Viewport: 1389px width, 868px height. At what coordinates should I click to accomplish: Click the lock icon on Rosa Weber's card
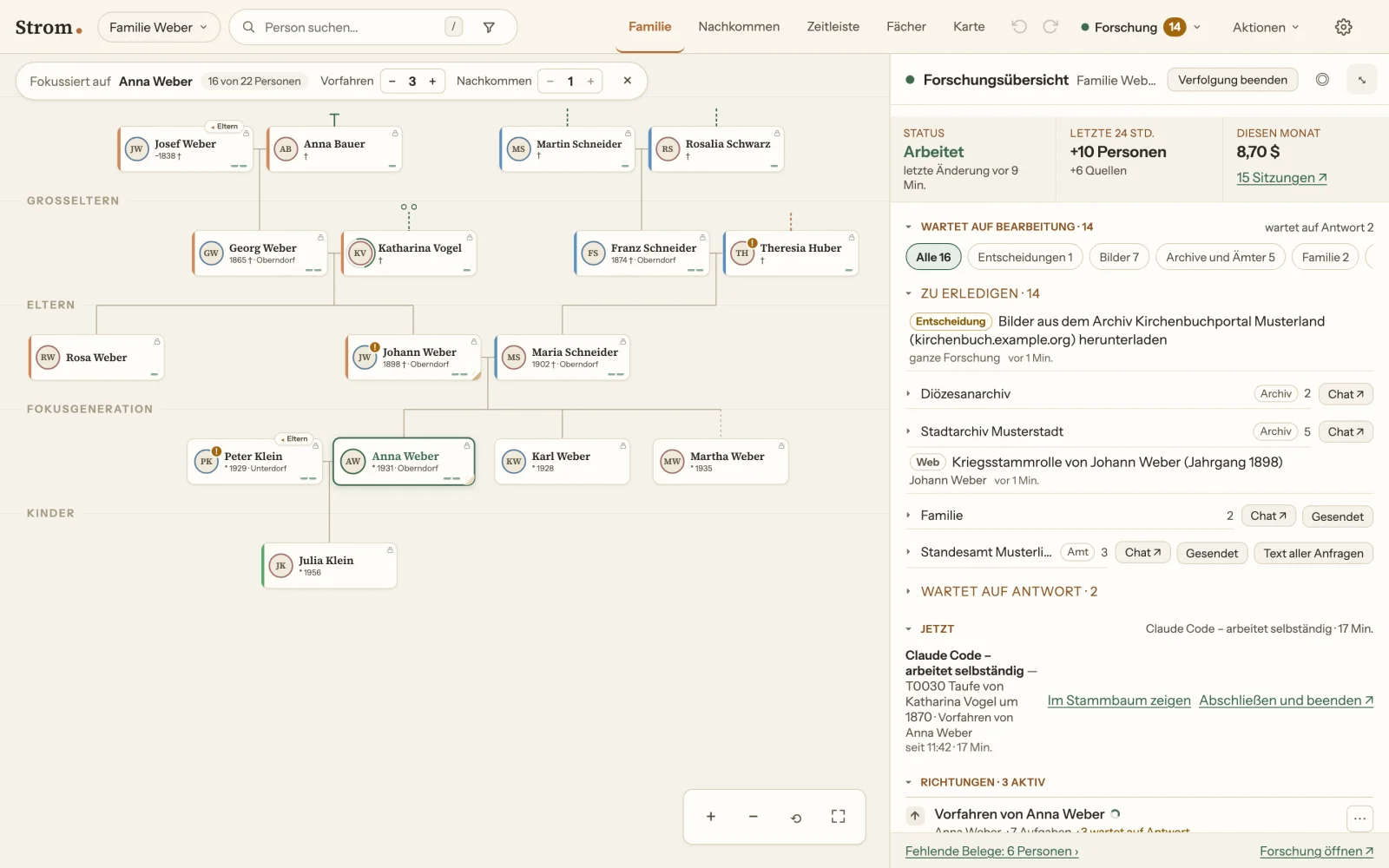click(157, 342)
